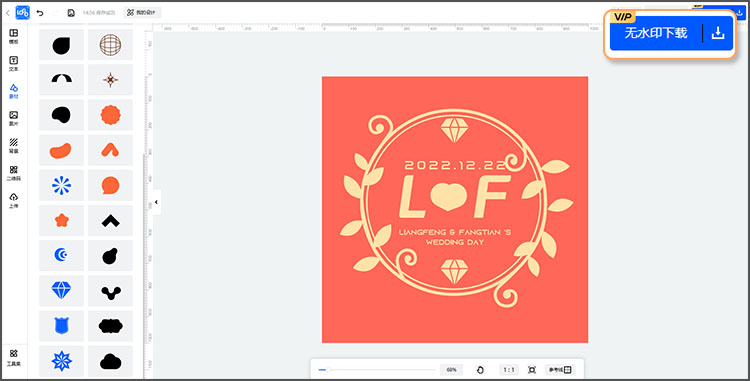Select the bottom diamond graphic on canvas
Viewport: 750px width, 381px height.
point(454,272)
